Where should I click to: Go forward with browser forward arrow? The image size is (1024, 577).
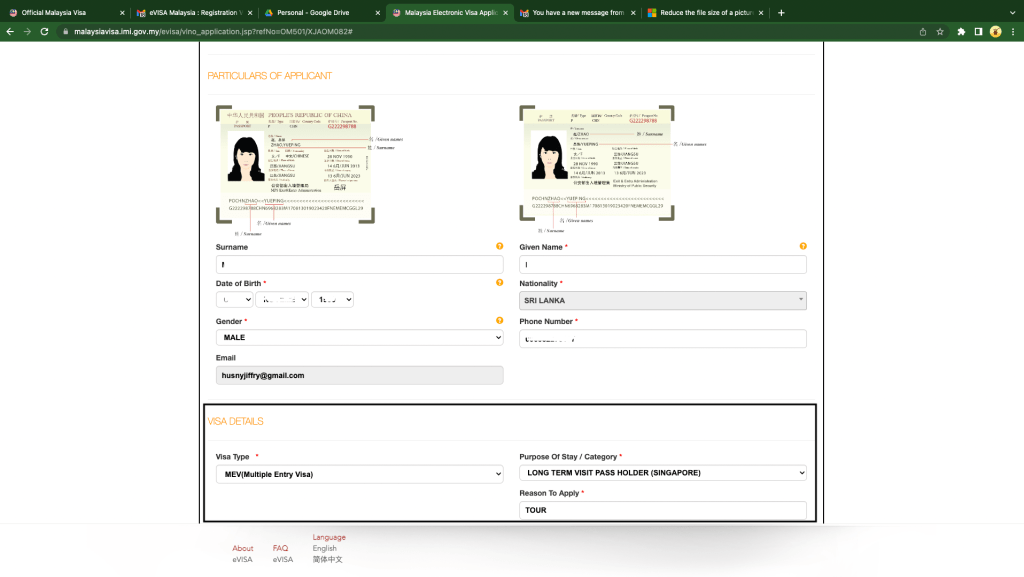(27, 31)
